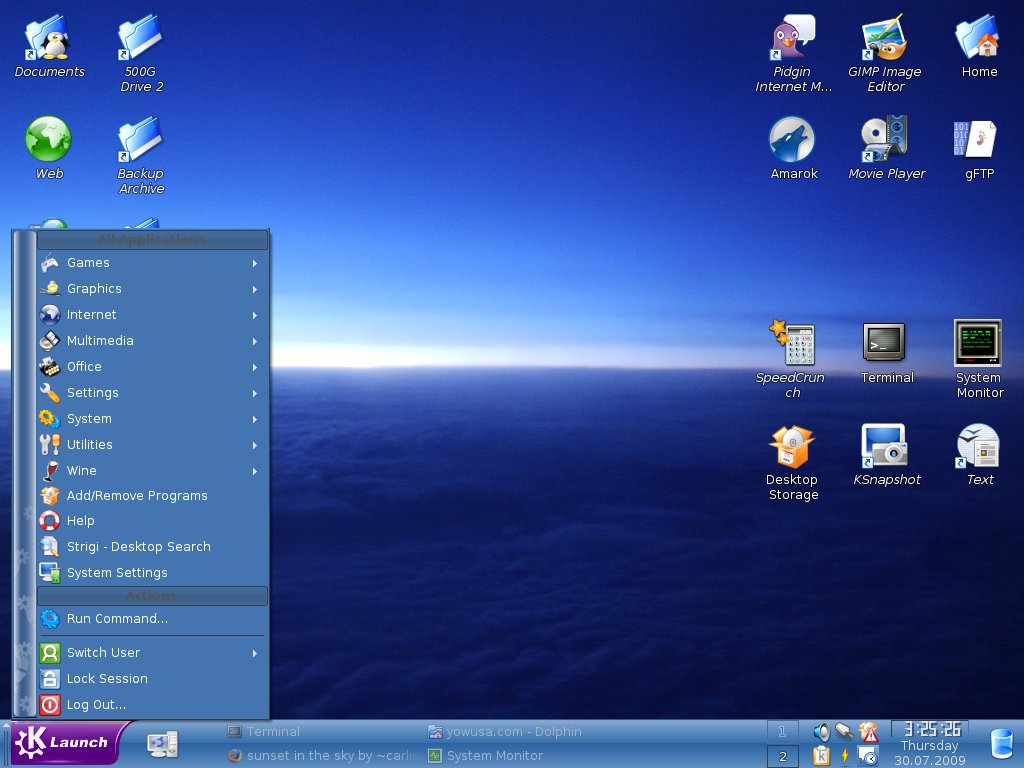Select the yowusa.com Dolphin taskbar entry
1024x768 pixels.
(x=505, y=731)
